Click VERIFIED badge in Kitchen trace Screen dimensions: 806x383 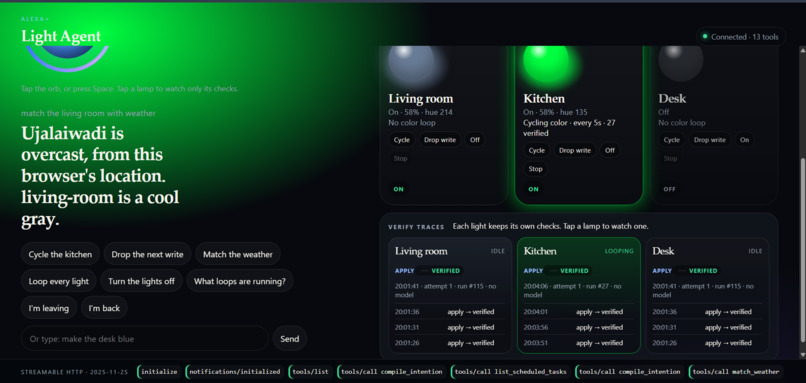(574, 270)
